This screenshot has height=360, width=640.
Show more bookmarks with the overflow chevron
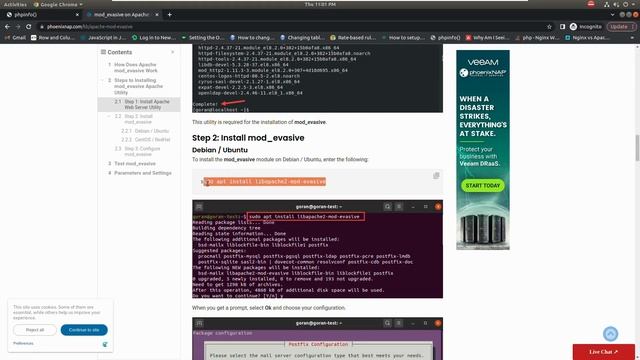point(632,38)
